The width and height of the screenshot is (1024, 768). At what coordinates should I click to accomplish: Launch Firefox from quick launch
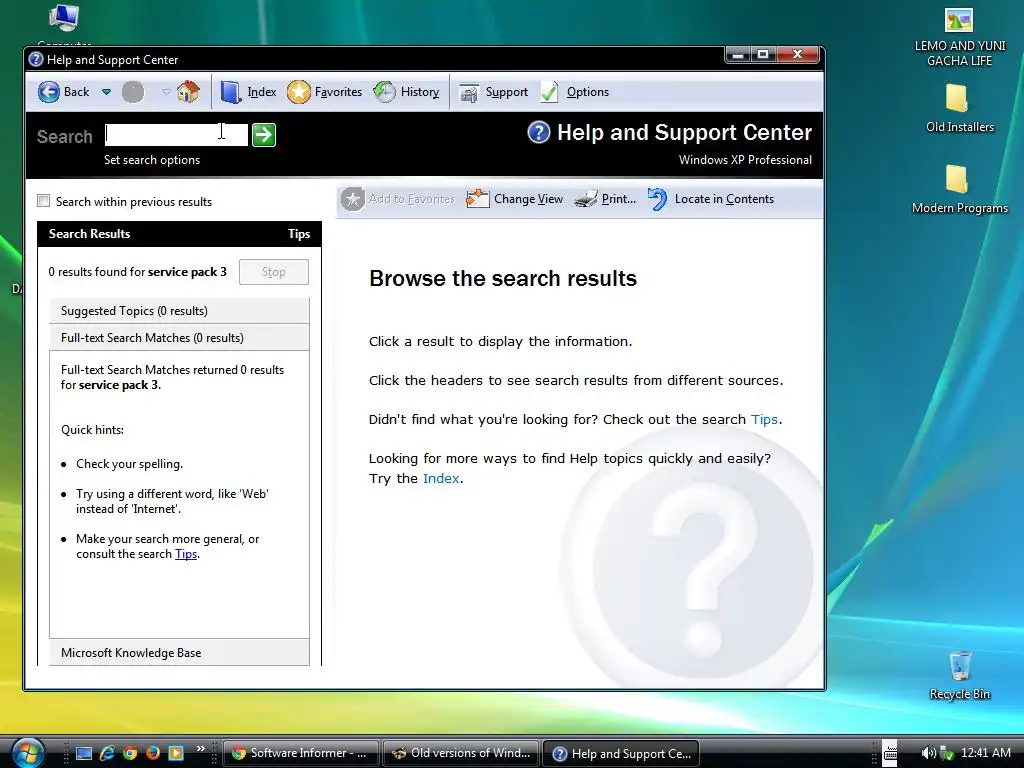point(153,753)
